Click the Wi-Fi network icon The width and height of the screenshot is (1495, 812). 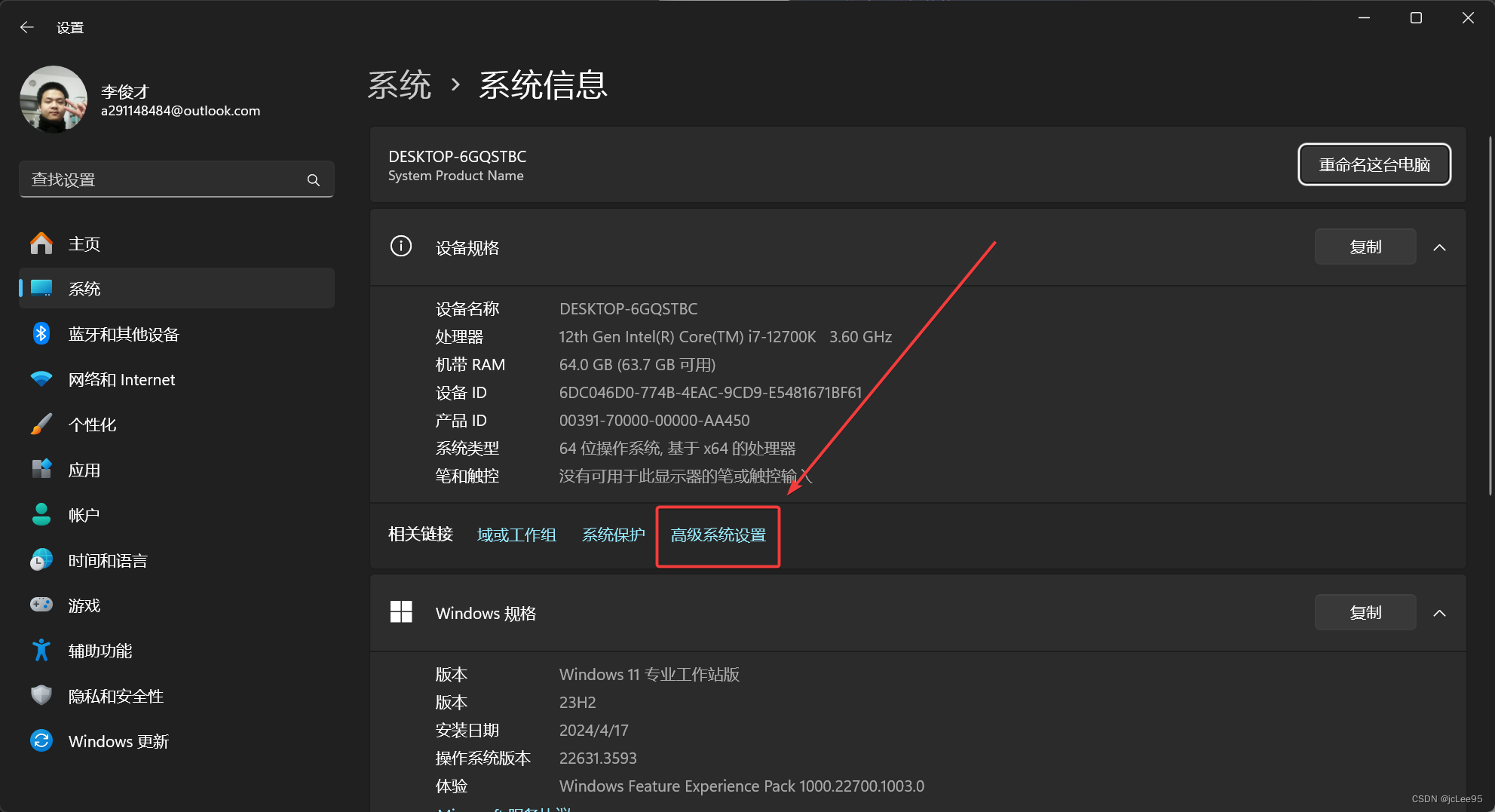(x=41, y=378)
